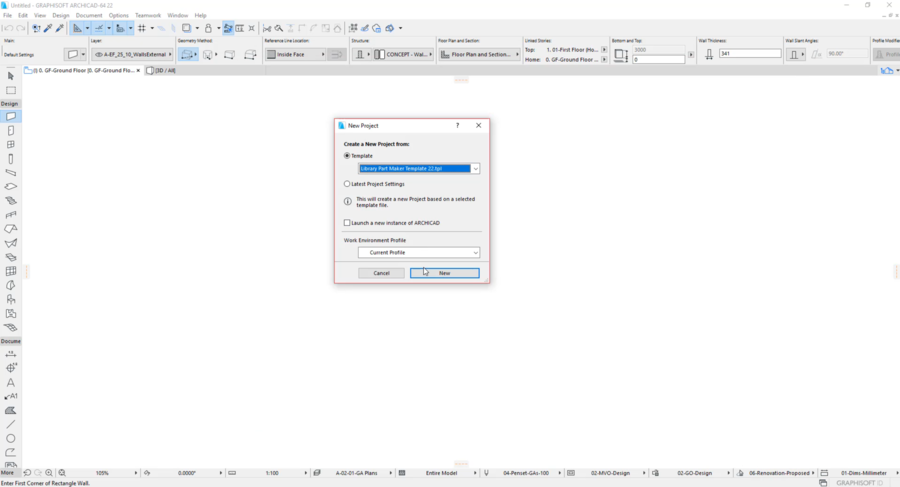Screen dimensions: 900x487
Task: Select the Template radio button
Action: coord(347,156)
